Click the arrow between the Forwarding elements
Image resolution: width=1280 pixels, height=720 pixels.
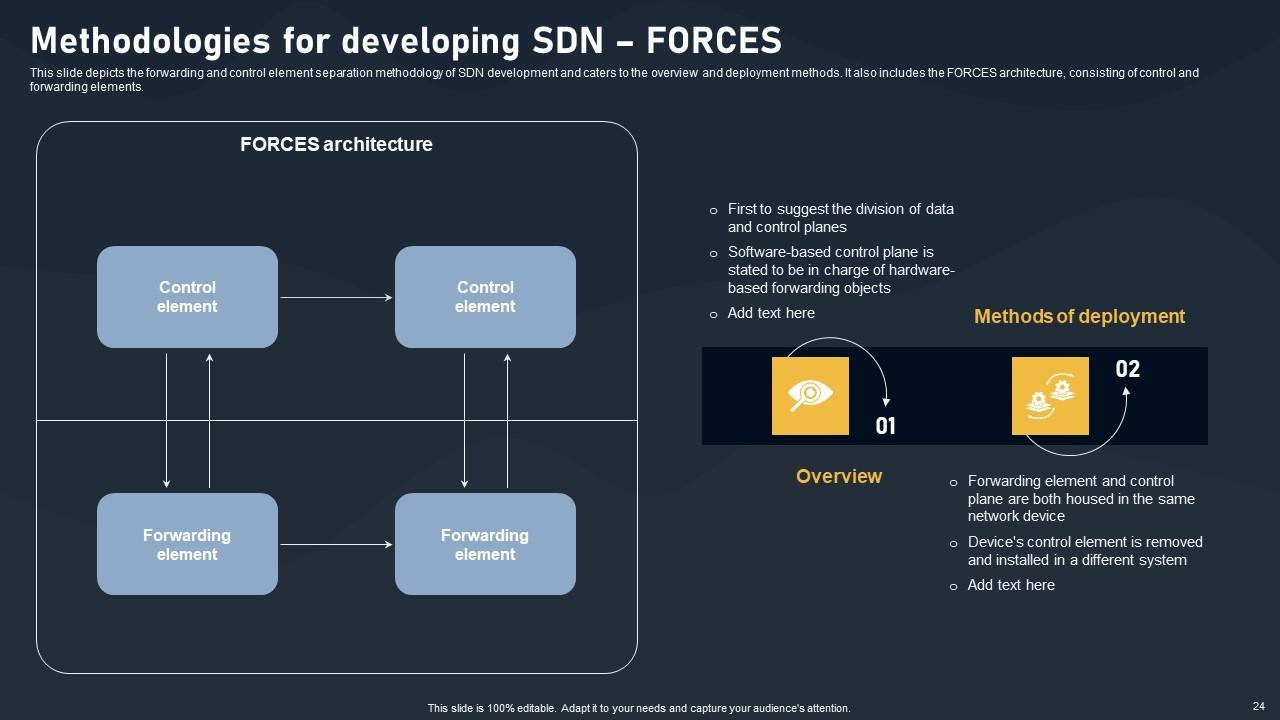tap(336, 545)
